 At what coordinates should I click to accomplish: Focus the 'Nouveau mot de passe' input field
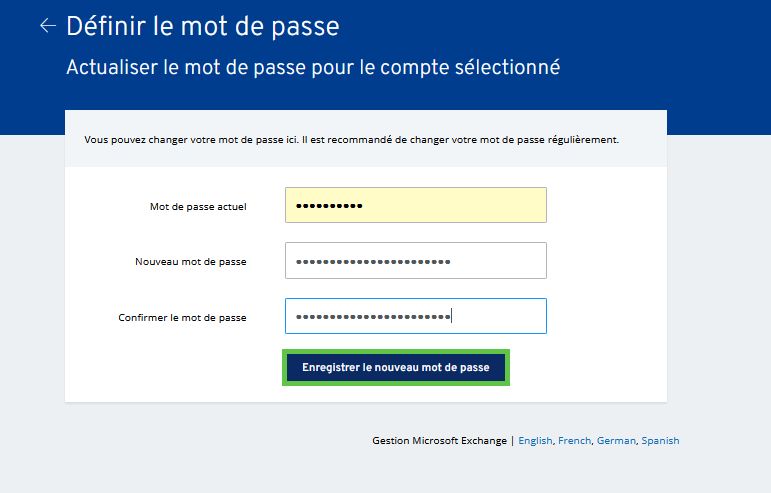pos(415,261)
